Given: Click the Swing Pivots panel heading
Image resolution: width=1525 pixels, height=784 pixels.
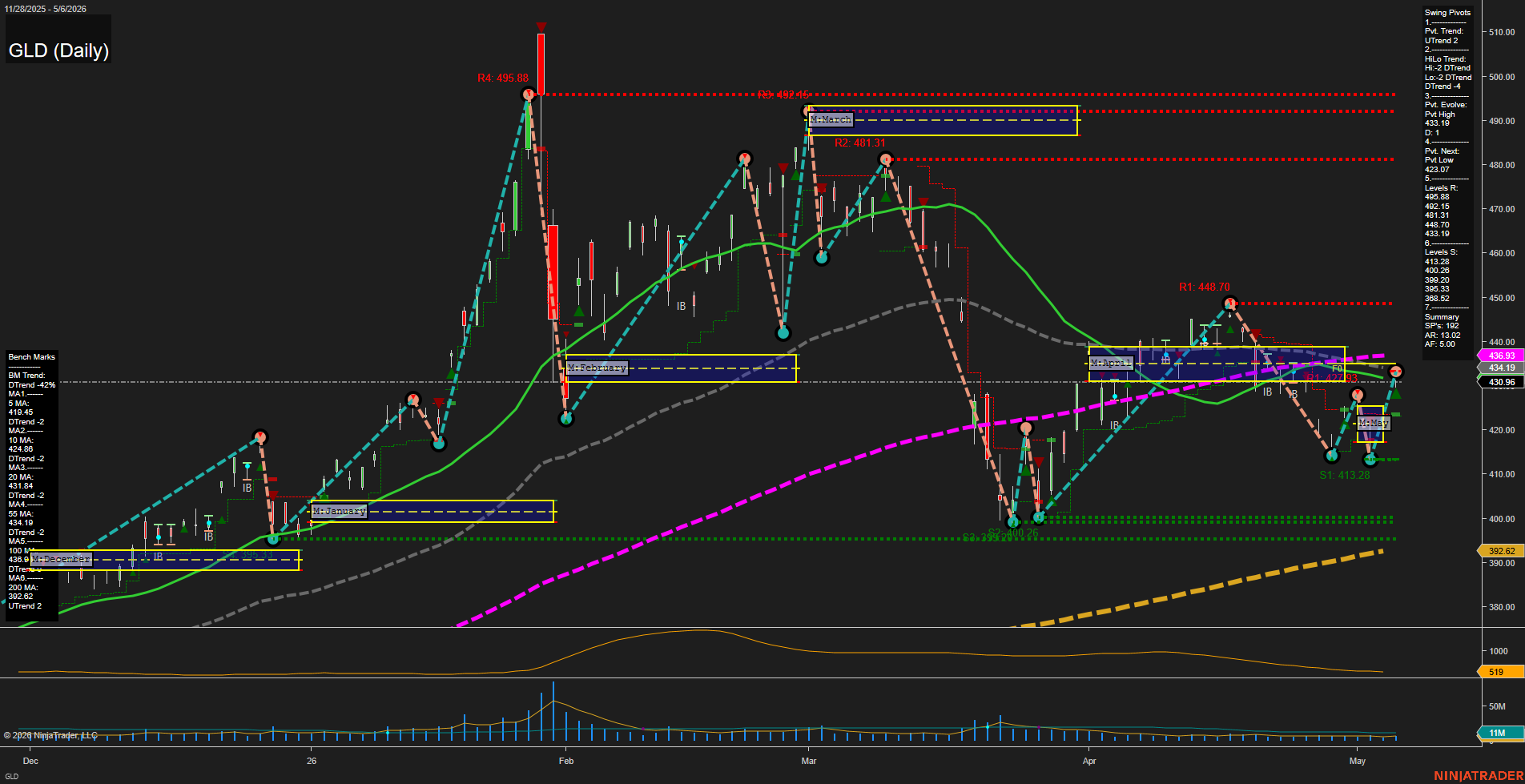Looking at the screenshot, I should (1447, 13).
